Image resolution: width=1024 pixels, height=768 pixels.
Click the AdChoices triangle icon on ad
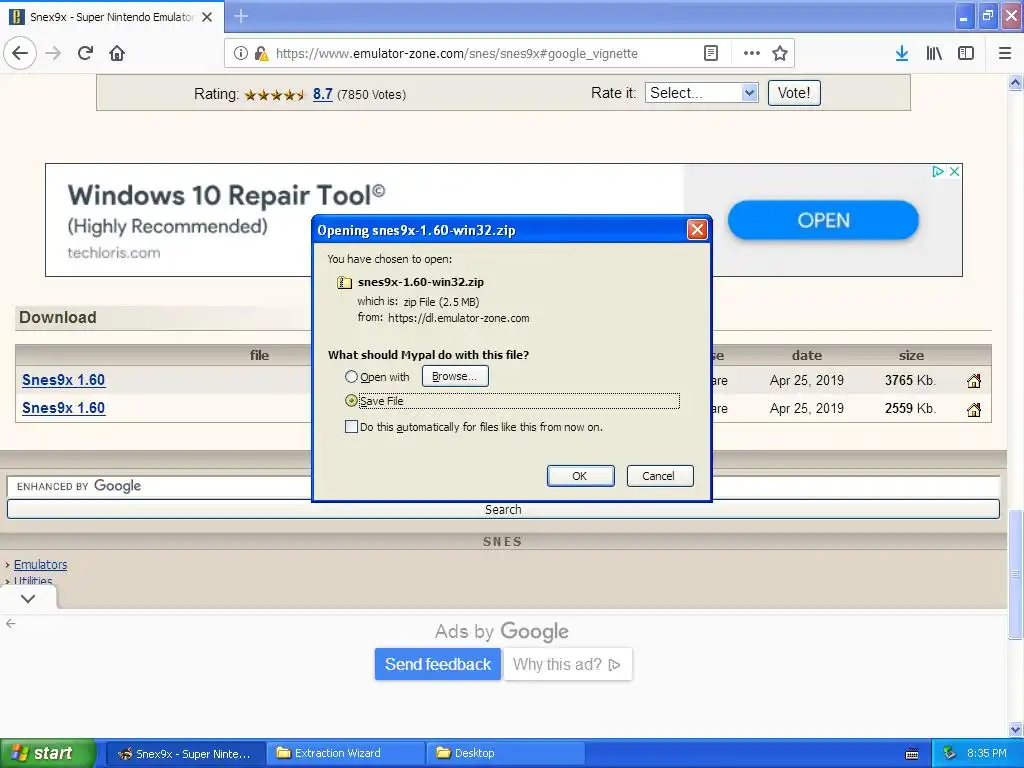pos(938,172)
